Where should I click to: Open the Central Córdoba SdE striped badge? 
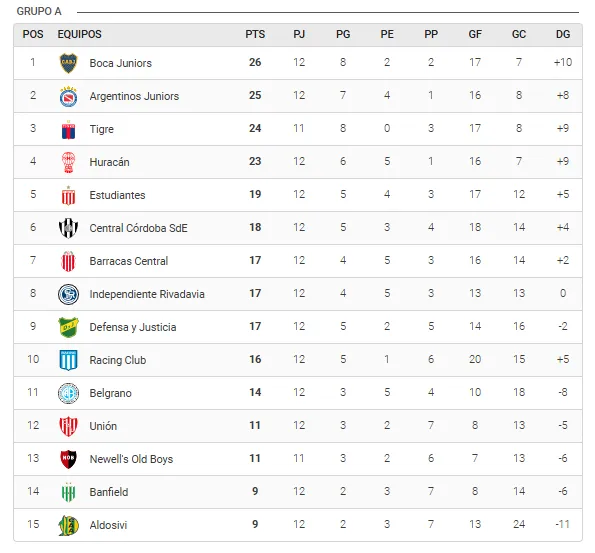click(69, 228)
